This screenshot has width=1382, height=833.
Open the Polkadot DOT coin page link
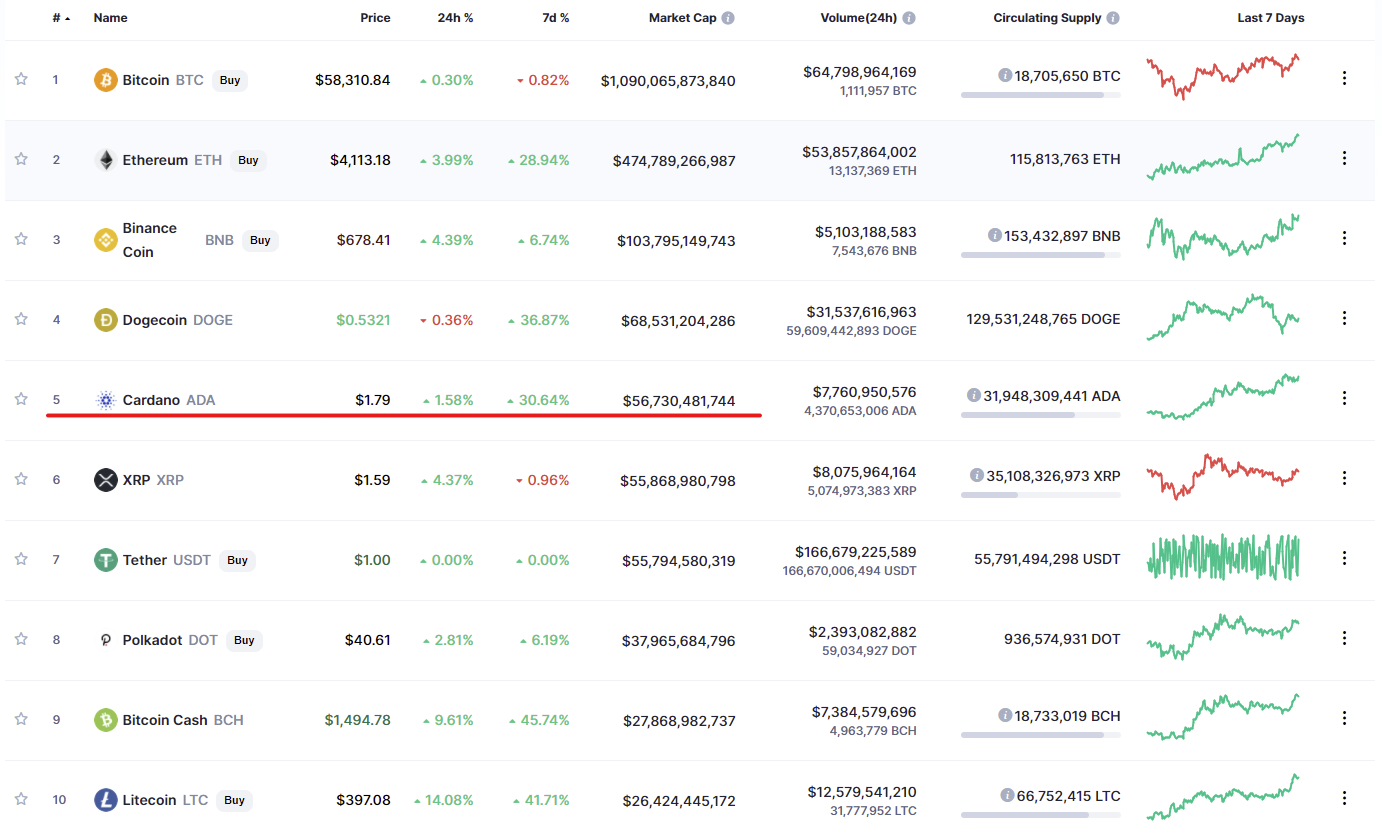tap(170, 640)
